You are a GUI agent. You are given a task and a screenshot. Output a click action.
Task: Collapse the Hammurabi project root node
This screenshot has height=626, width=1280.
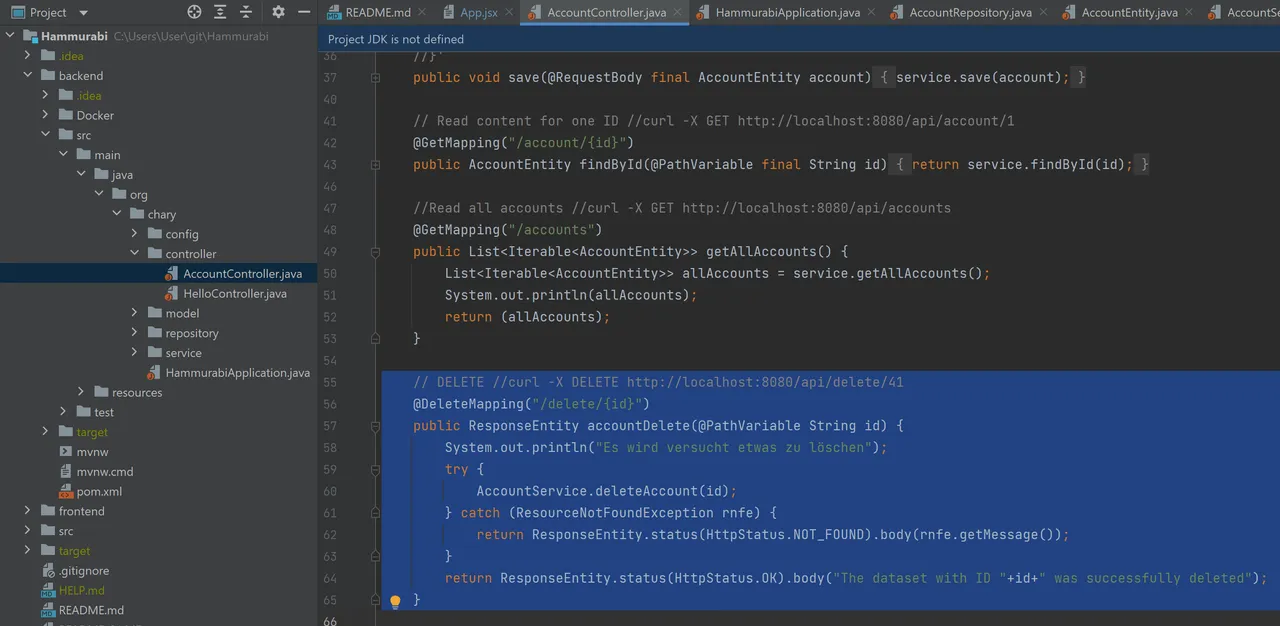pos(11,36)
